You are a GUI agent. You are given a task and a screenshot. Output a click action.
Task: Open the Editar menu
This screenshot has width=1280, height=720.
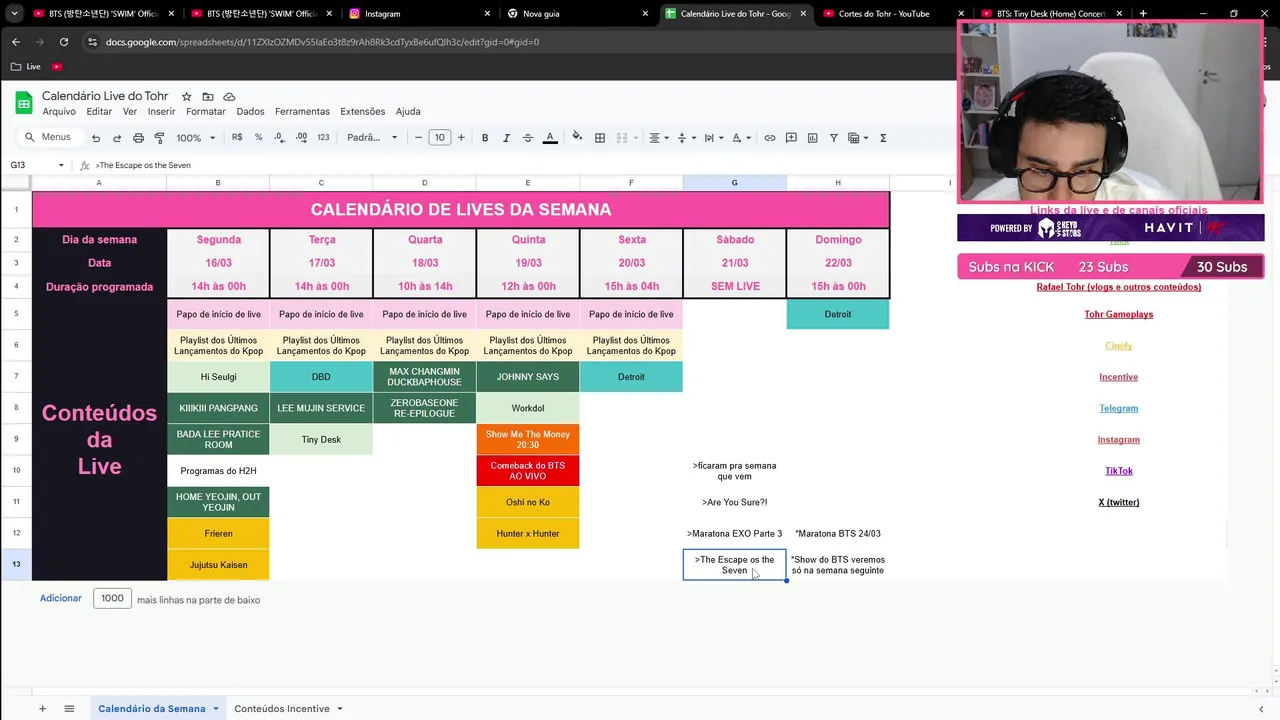tap(99, 112)
